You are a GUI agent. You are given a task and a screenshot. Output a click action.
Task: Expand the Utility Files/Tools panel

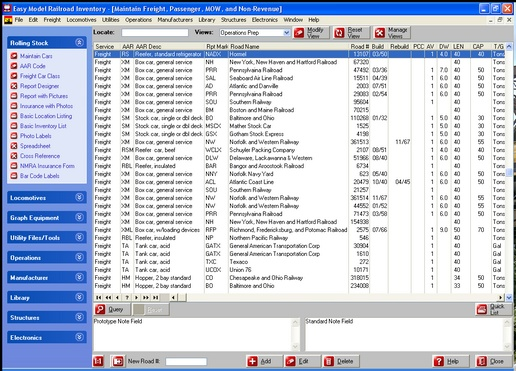coord(79,237)
